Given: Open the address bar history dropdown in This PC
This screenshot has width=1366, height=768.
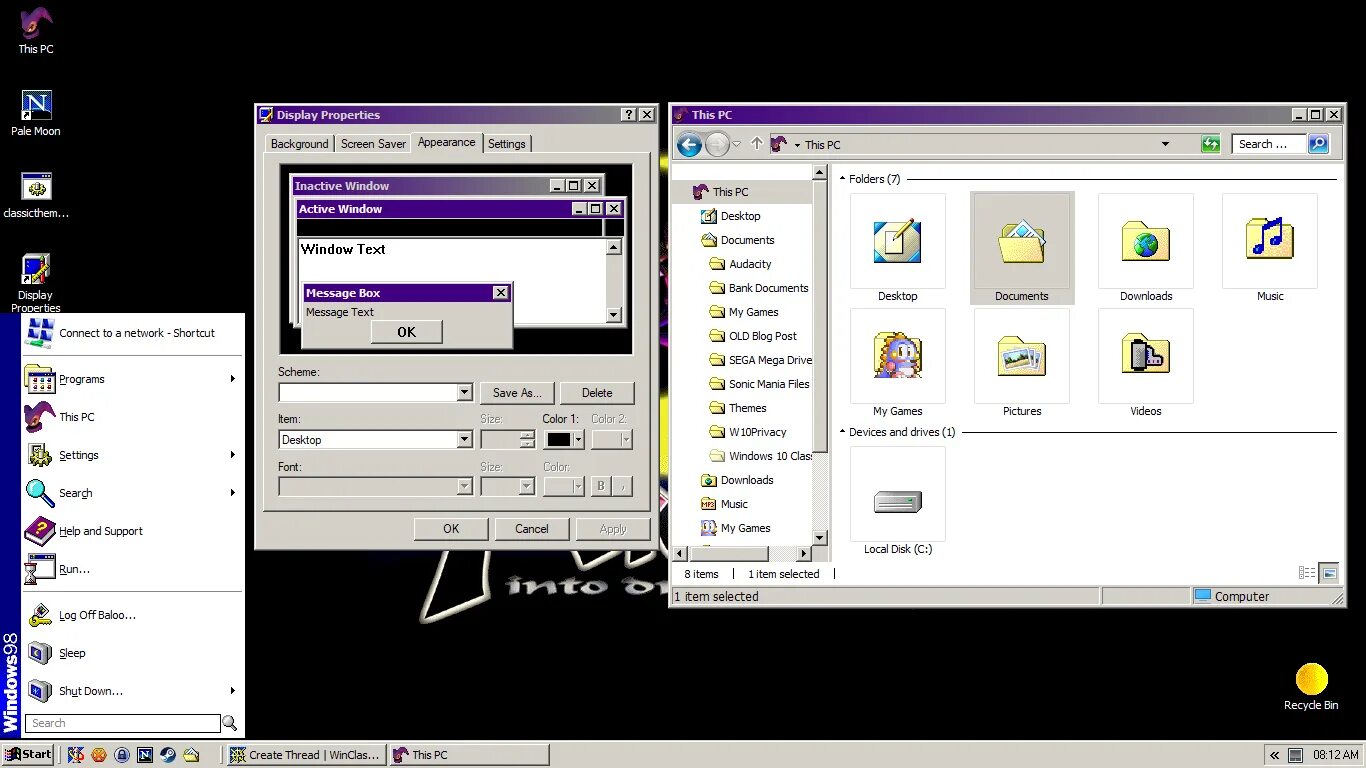Looking at the screenshot, I should [x=1165, y=144].
